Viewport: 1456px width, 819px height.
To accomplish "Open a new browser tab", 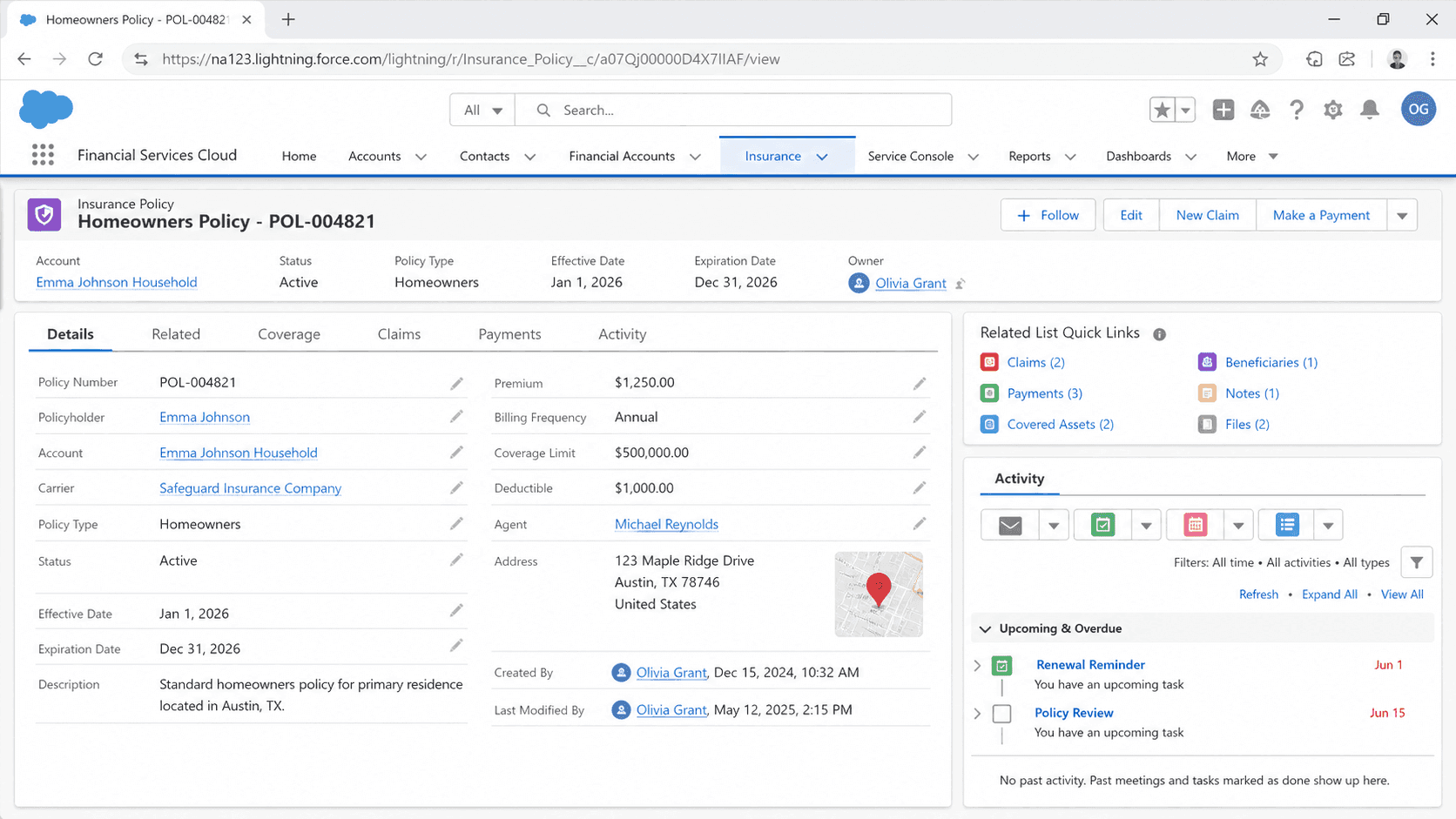I will (288, 19).
